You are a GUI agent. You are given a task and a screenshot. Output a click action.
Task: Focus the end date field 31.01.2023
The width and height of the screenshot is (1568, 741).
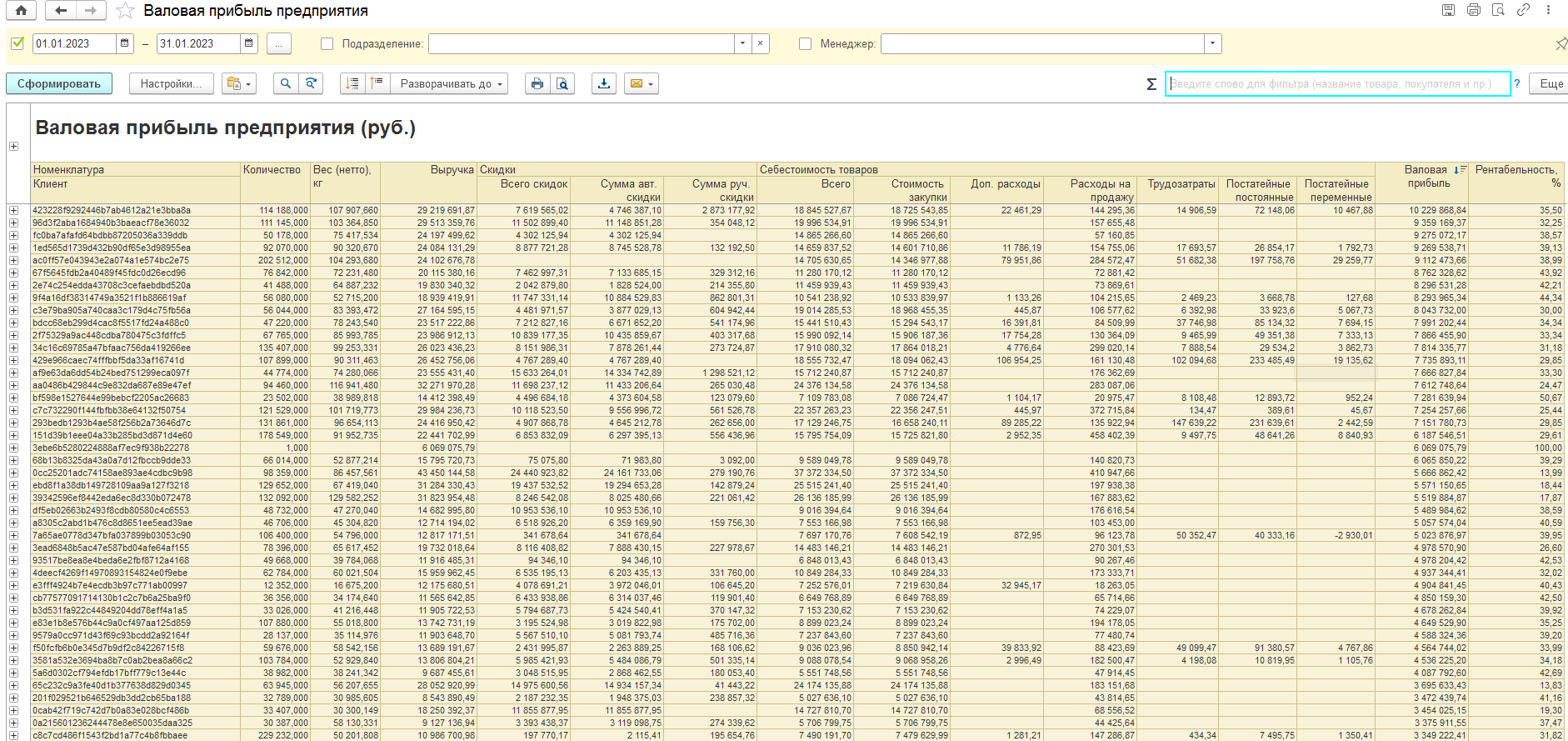[x=198, y=43]
